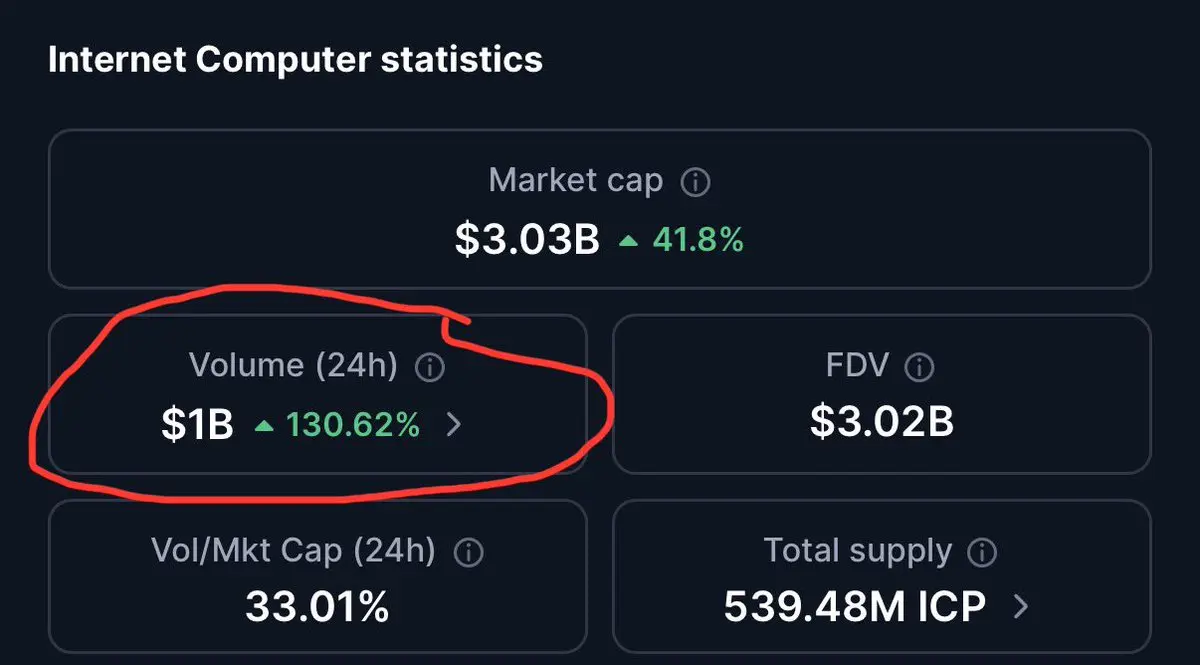The height and width of the screenshot is (665, 1200).
Task: Click the 41.8% market cap change
Action: point(698,240)
